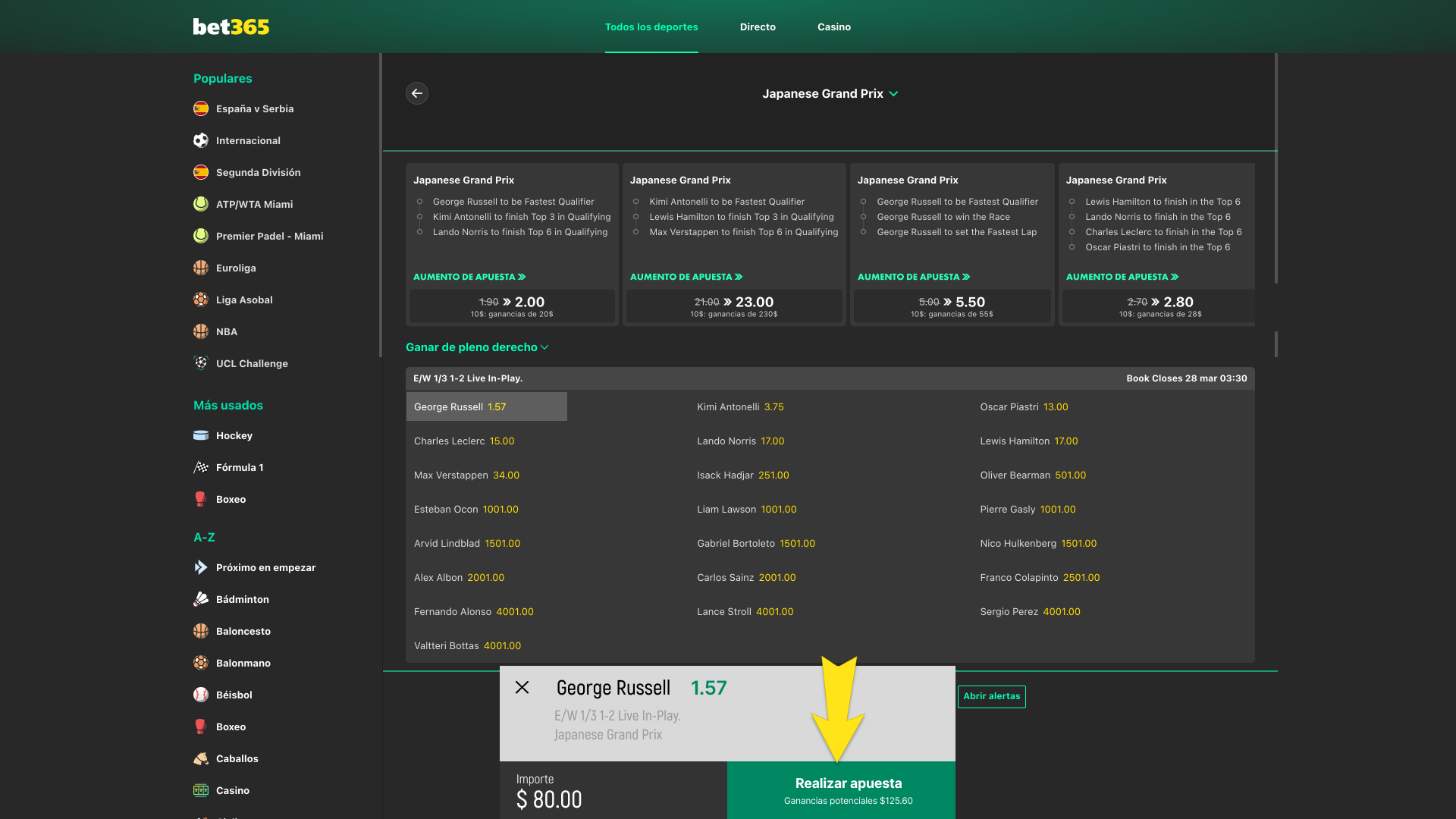Select Sergio Perez at 4001.00
This screenshot has height=819, width=1456.
pos(1030,612)
